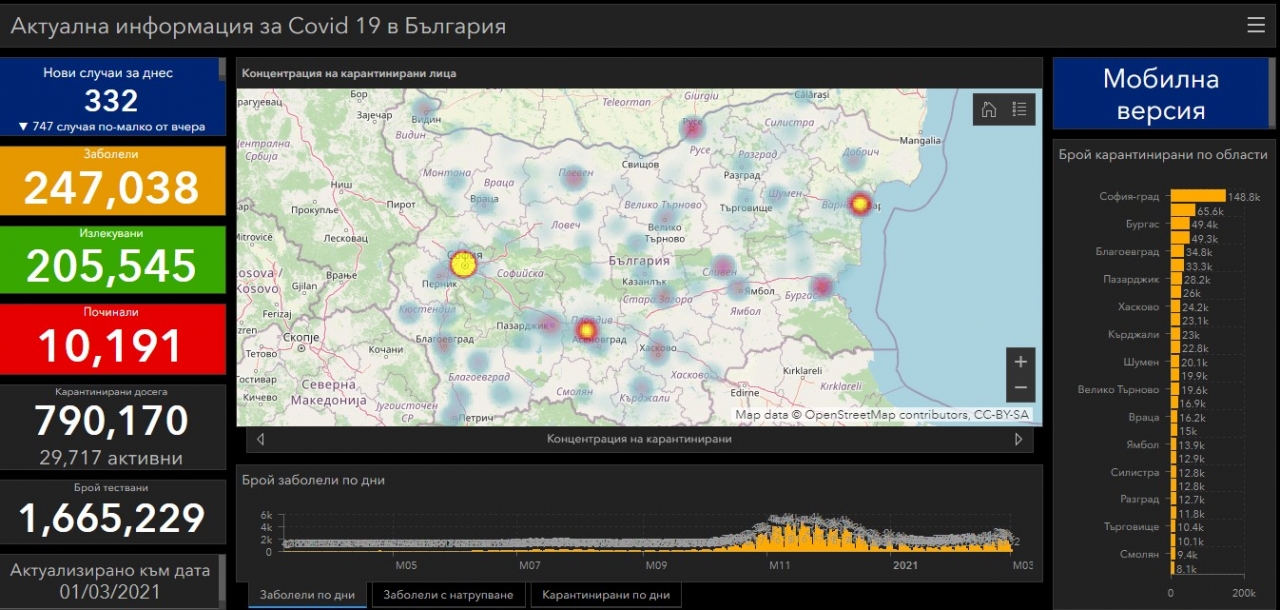1280x610 pixels.
Task: Select the София-град bar in chart
Action: pos(1197,196)
